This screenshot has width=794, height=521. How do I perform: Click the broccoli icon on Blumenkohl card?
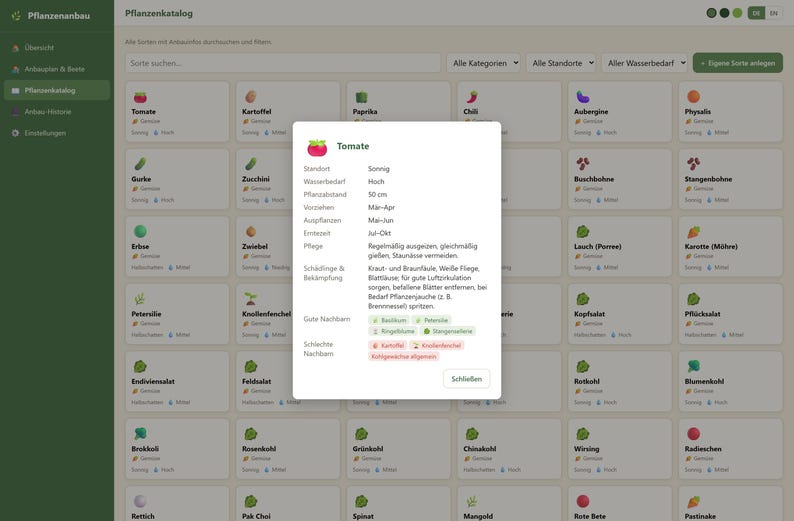[x=694, y=366]
